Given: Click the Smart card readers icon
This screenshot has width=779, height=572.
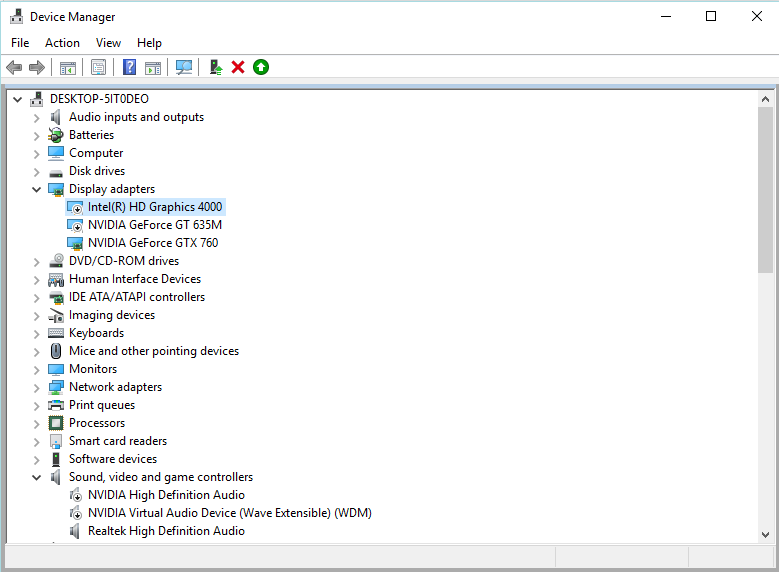Looking at the screenshot, I should tap(56, 441).
